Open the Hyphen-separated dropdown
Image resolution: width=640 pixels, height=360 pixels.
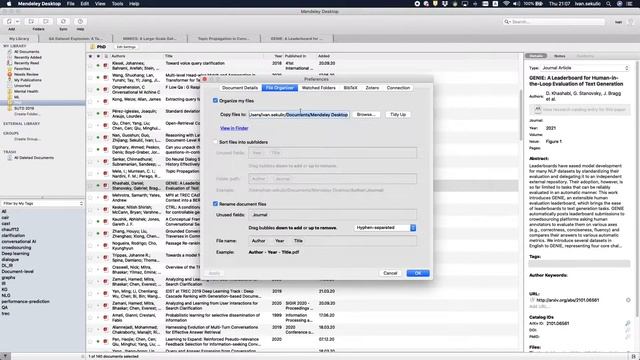tap(385, 228)
